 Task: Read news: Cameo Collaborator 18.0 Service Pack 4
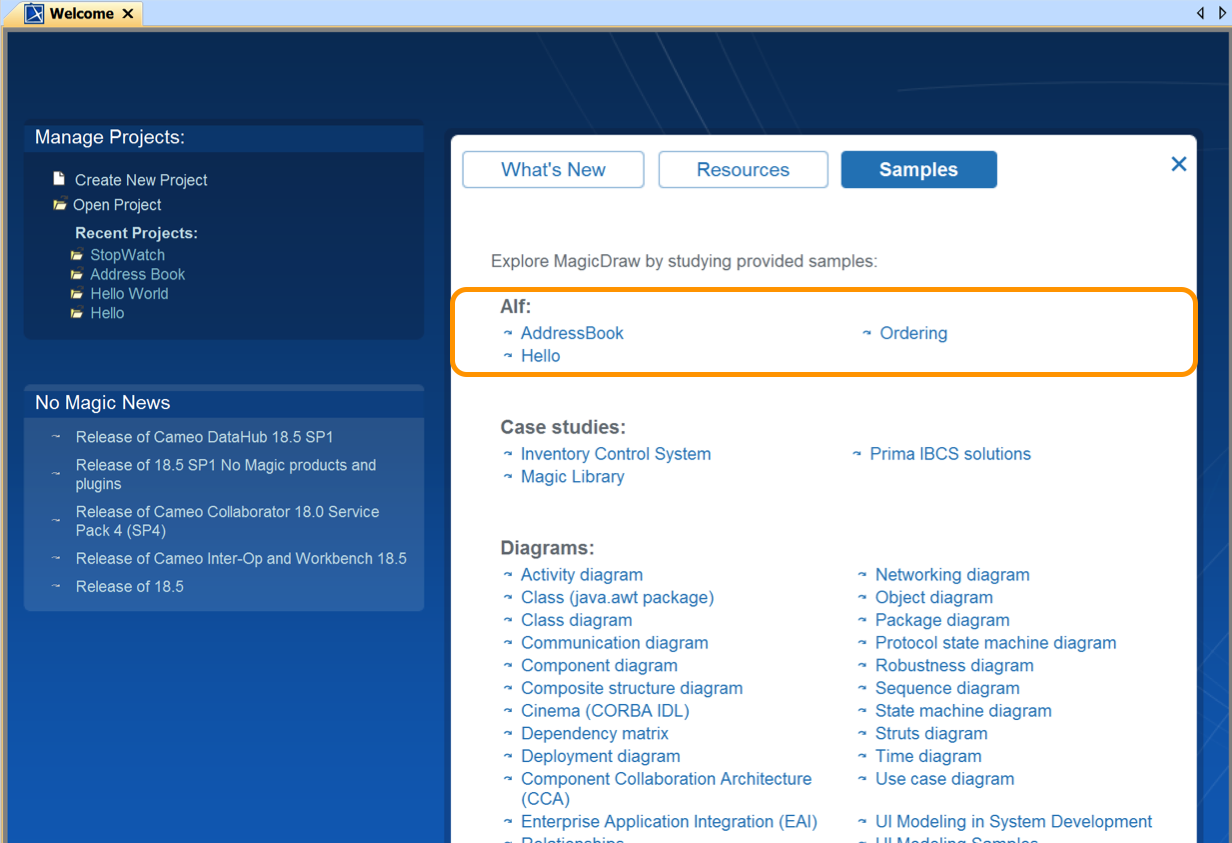click(227, 521)
